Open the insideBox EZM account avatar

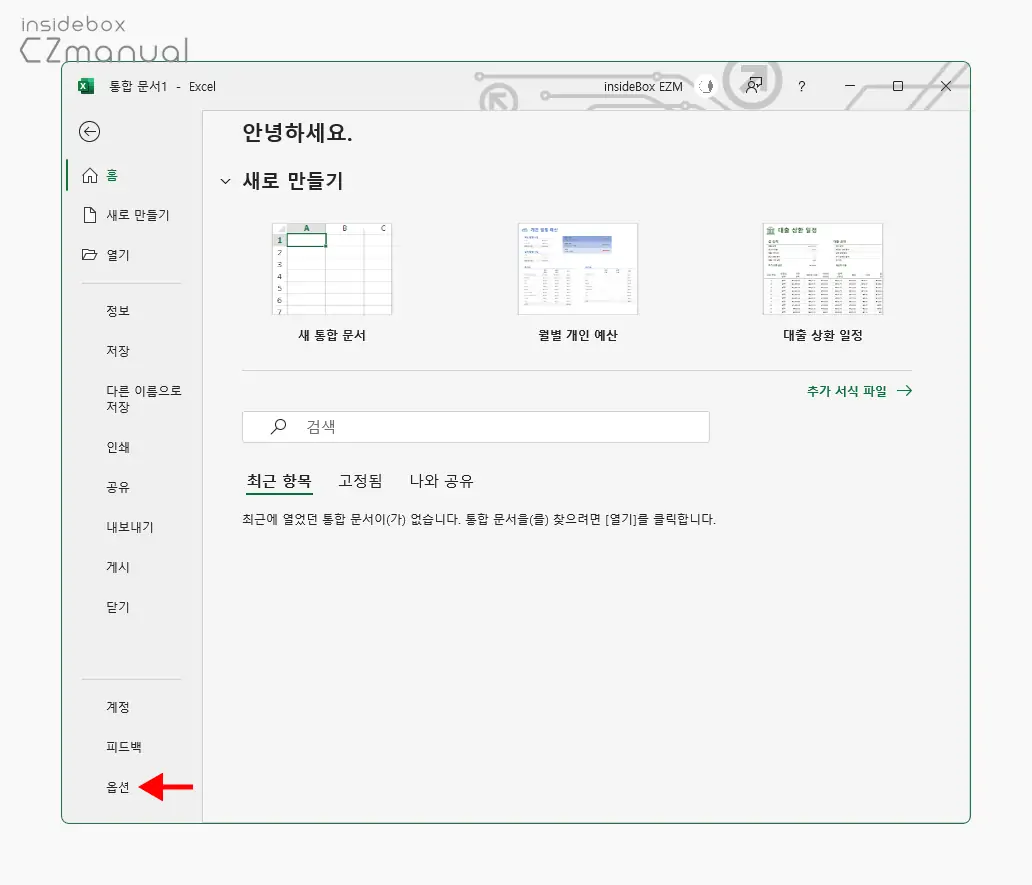click(707, 86)
